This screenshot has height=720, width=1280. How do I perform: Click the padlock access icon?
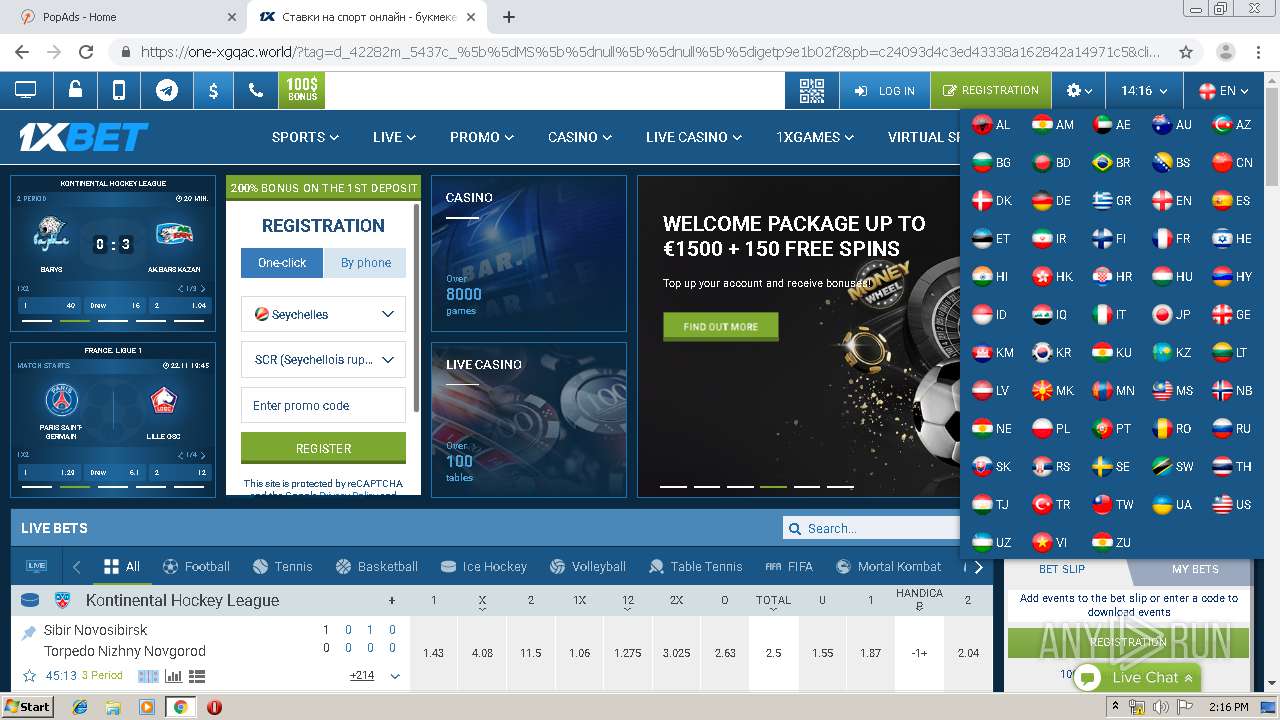pos(75,90)
